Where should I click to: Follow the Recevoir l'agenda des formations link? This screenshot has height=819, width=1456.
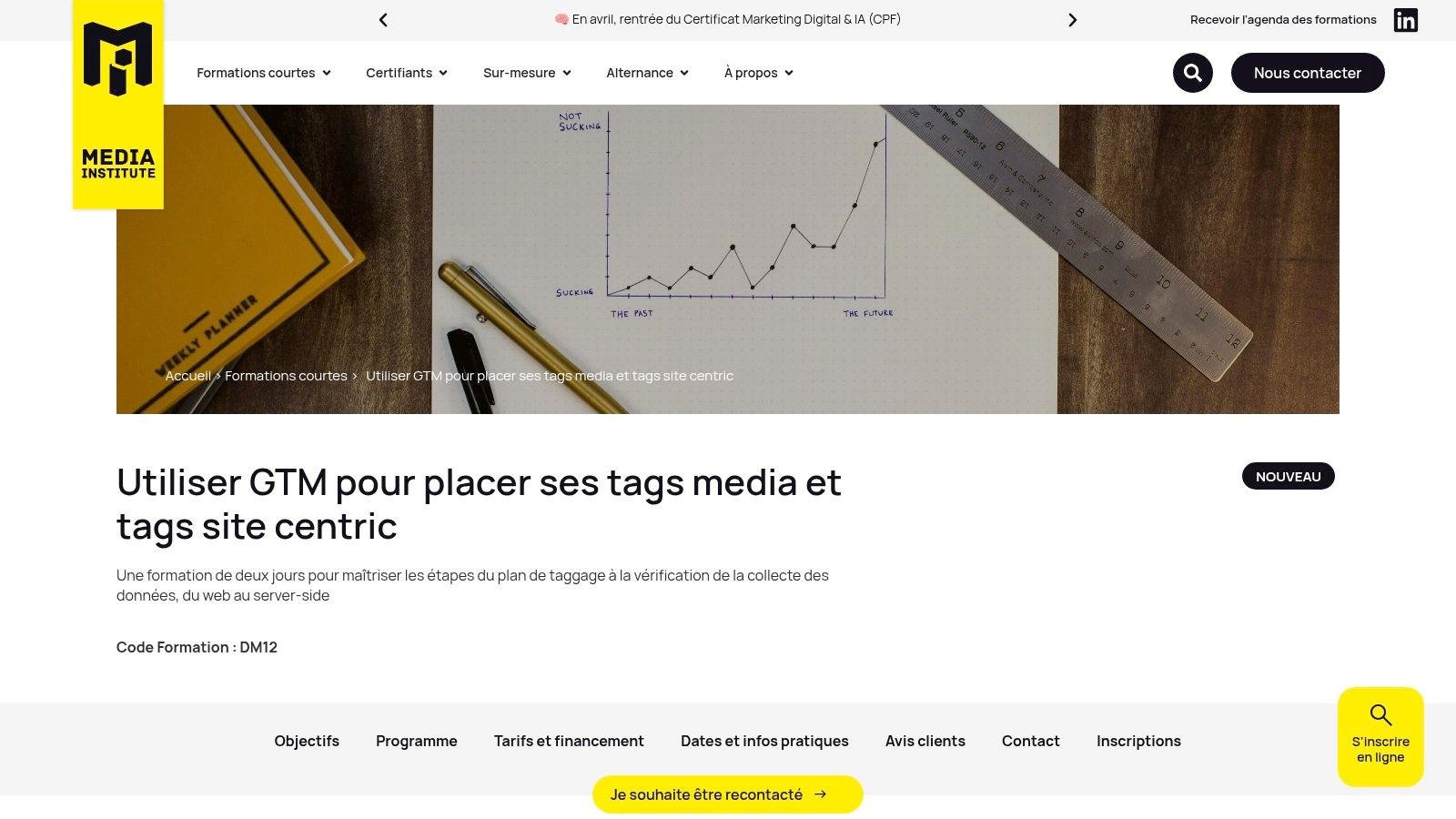point(1282,19)
